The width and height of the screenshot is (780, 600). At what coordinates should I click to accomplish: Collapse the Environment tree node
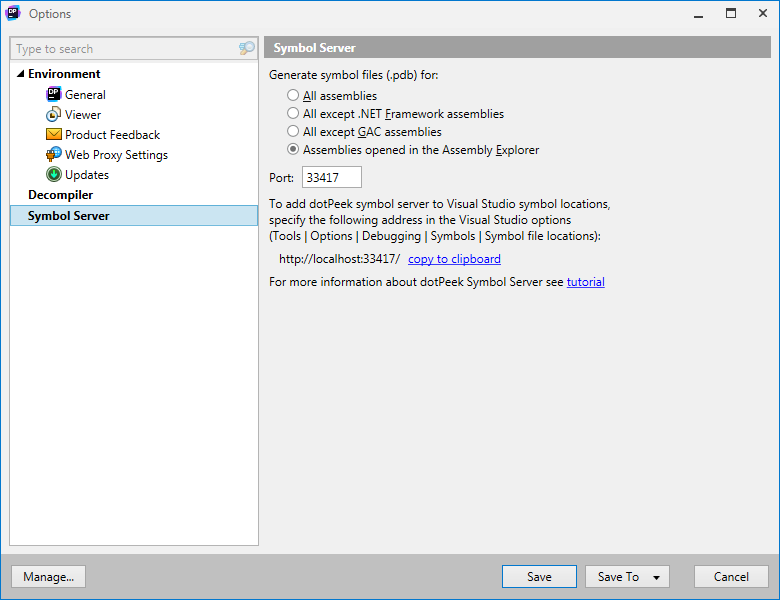coord(20,74)
